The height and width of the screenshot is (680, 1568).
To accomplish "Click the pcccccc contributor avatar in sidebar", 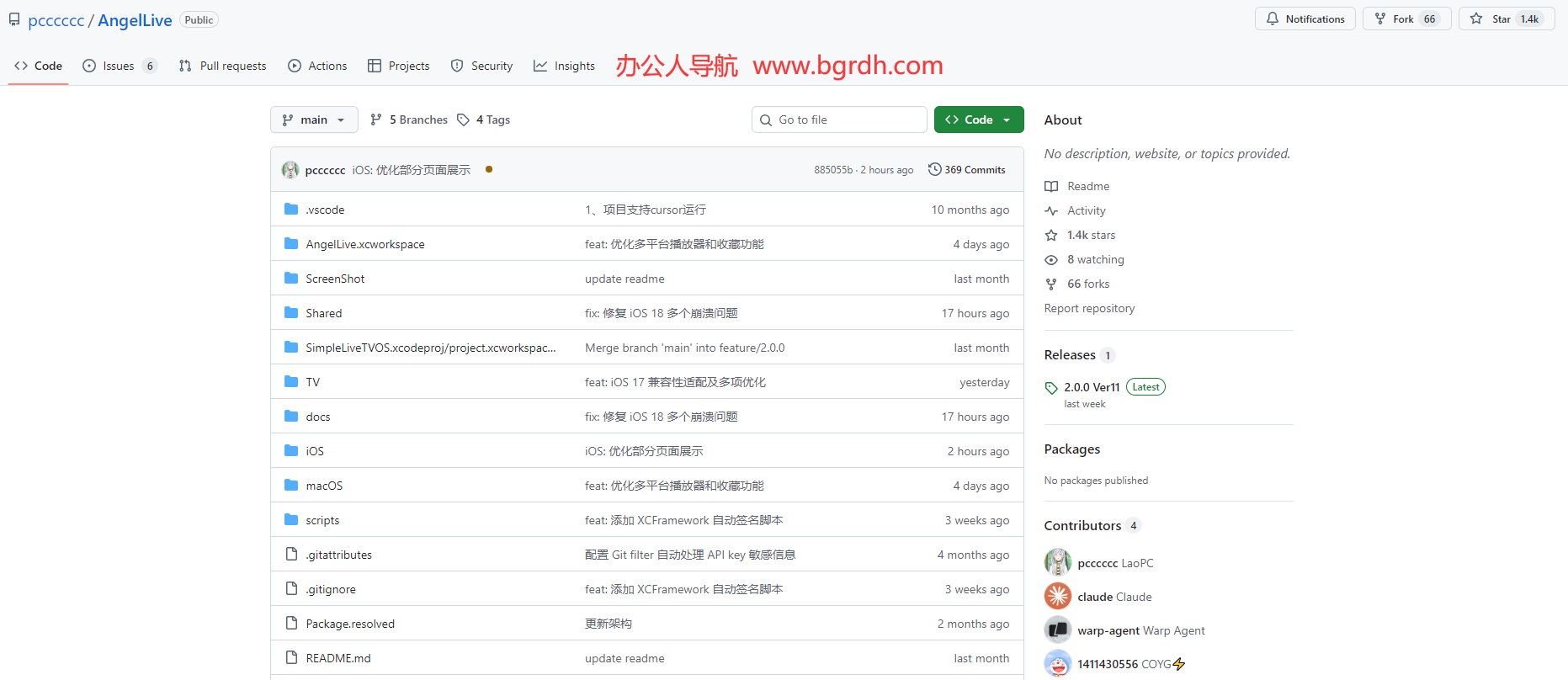I will pyautogui.click(x=1058, y=562).
